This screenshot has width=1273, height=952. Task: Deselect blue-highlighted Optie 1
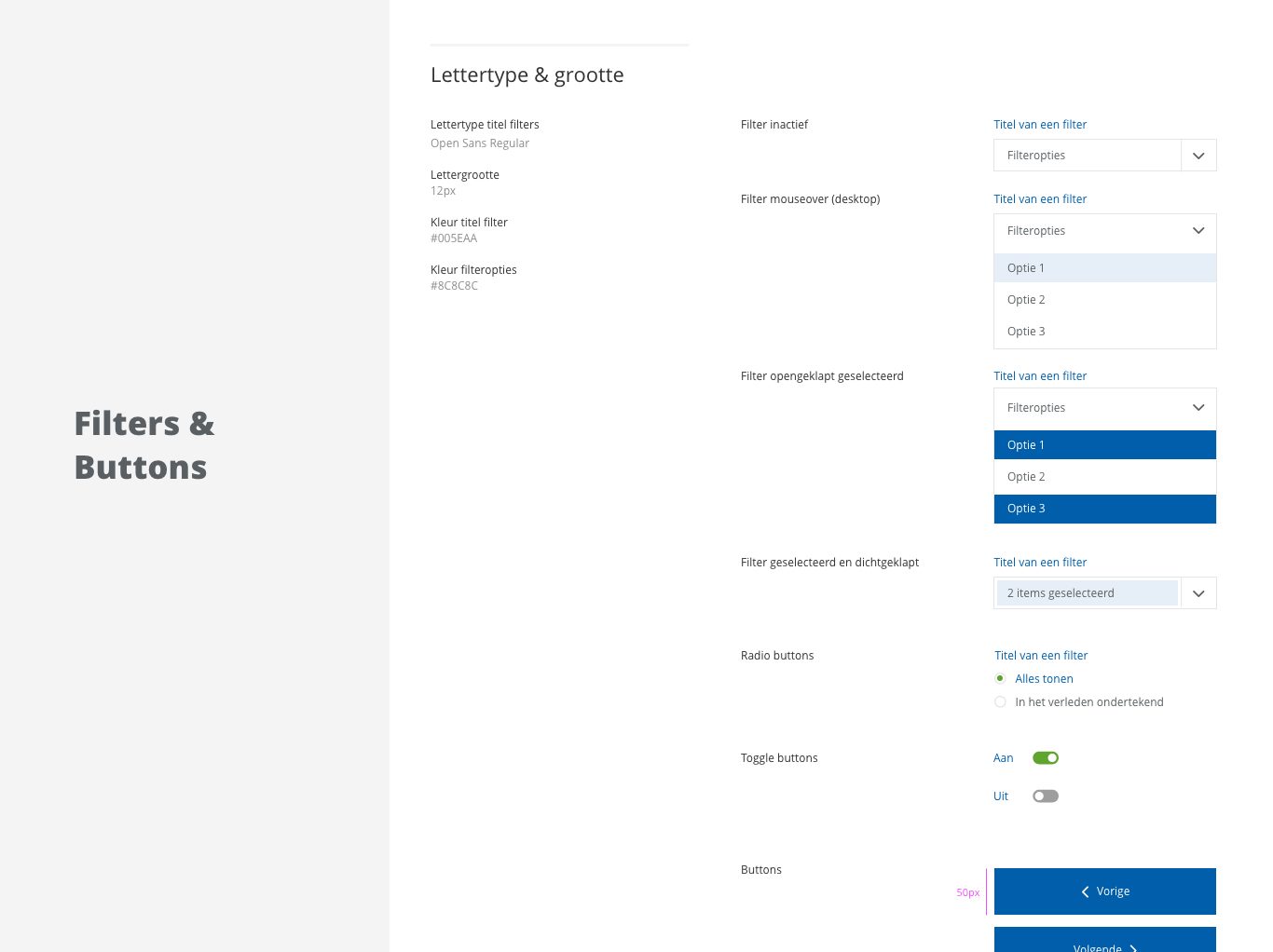[x=1105, y=444]
